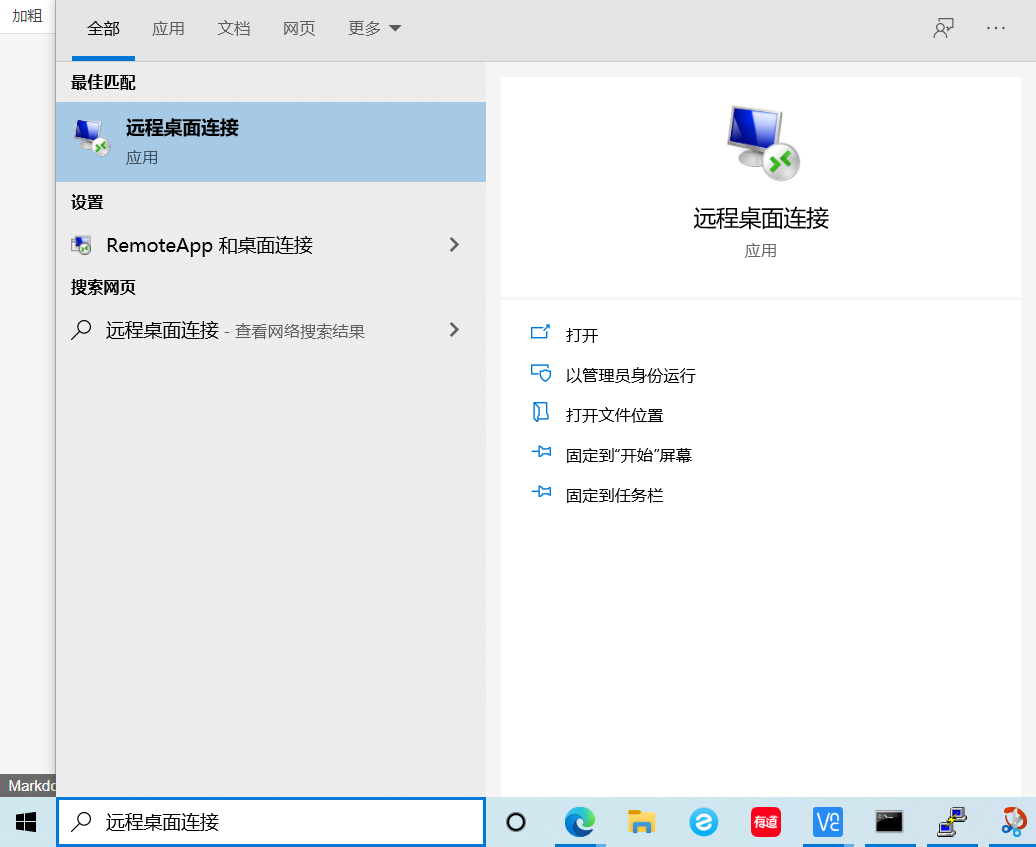Click the 加粗 label in background window
This screenshot has width=1036, height=847.
(x=27, y=15)
